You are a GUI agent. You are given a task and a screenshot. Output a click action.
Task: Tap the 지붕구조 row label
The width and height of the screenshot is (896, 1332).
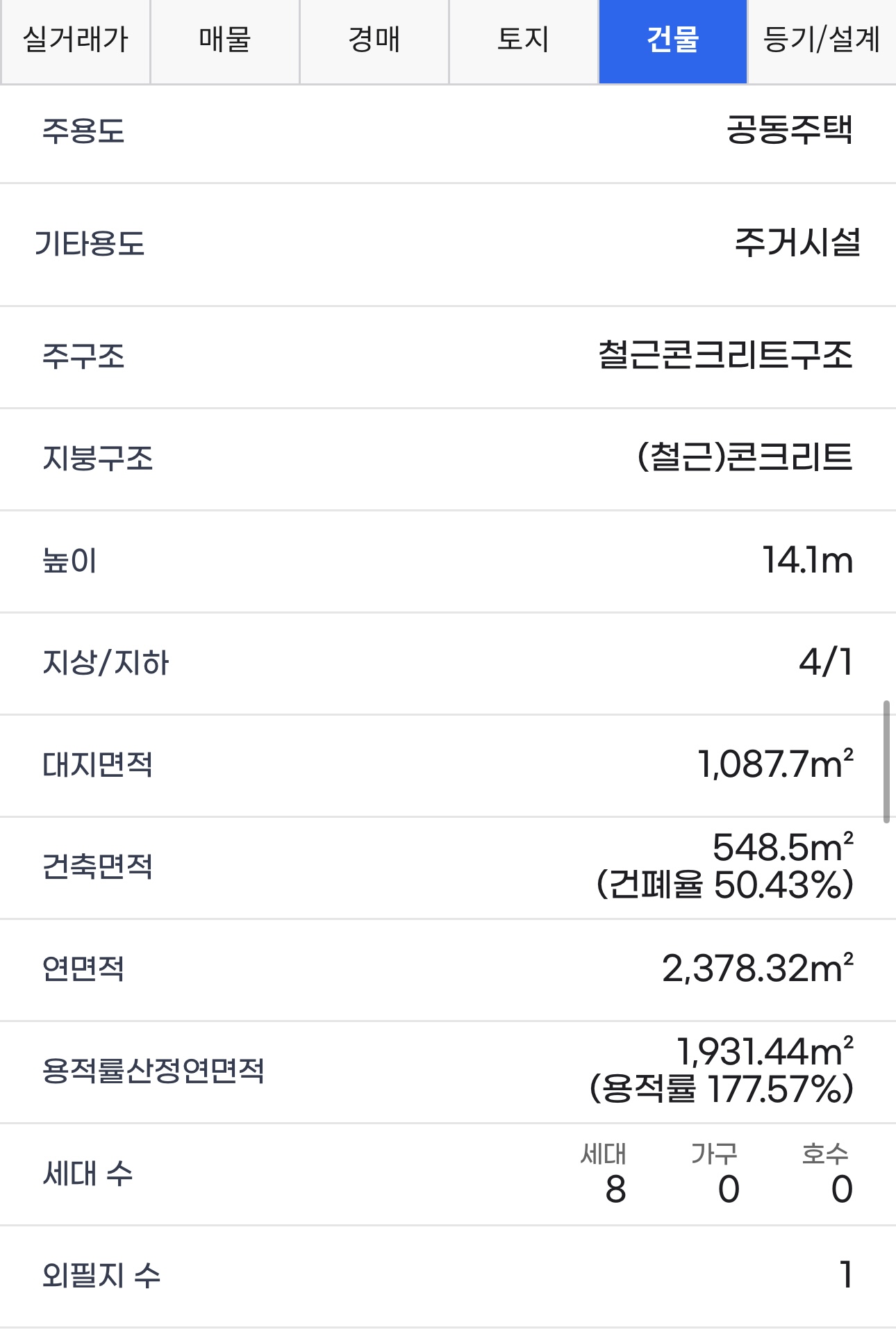click(x=98, y=458)
